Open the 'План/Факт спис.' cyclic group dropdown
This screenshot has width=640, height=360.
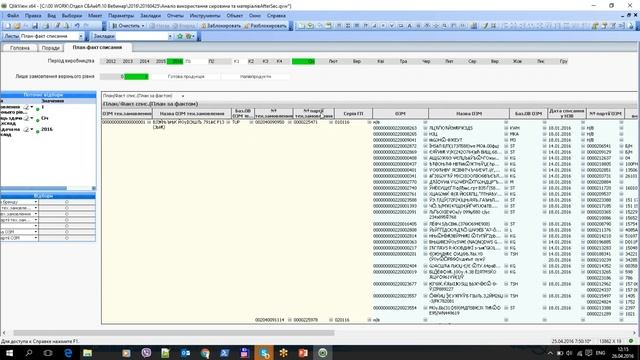click(x=182, y=96)
